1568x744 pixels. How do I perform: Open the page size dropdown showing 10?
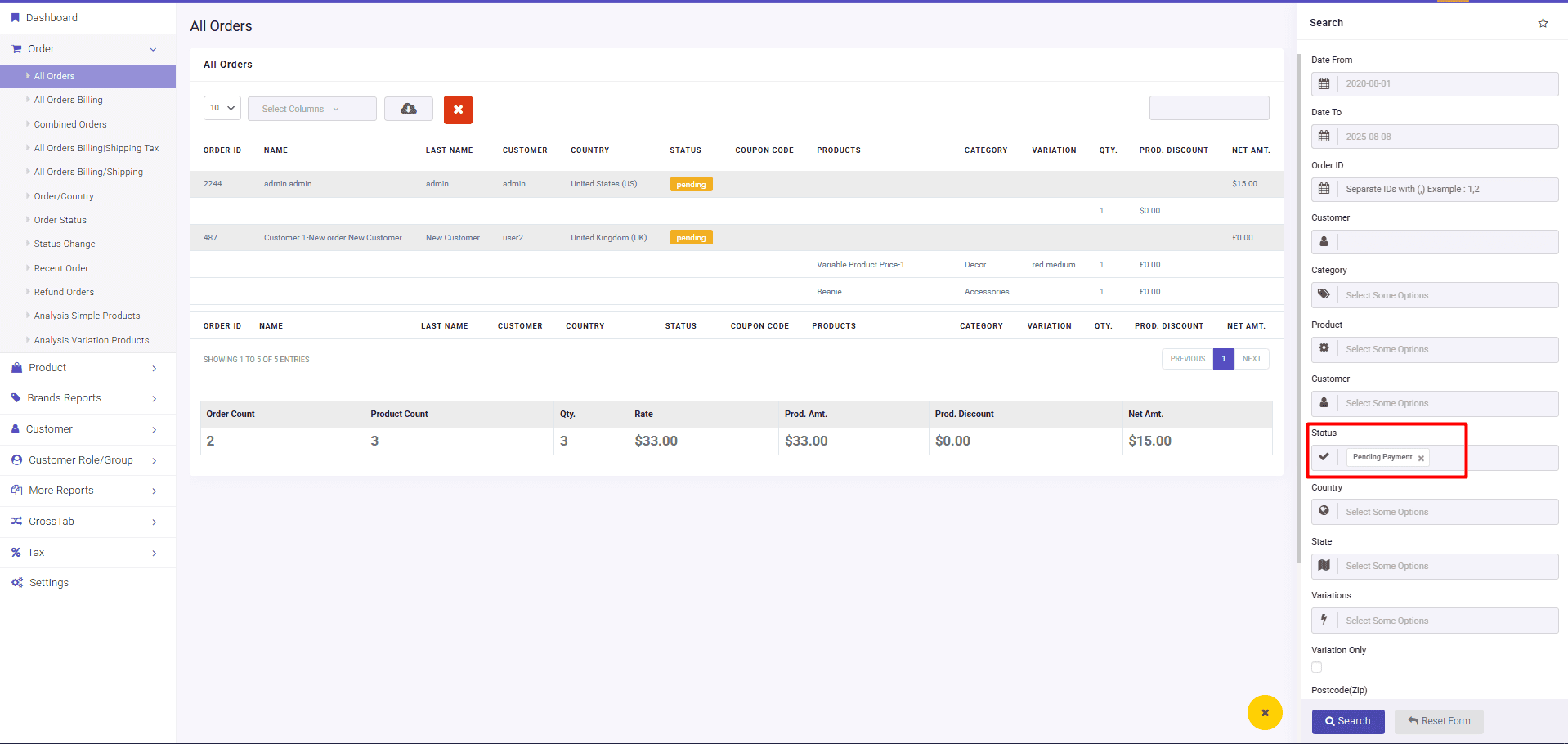point(222,107)
